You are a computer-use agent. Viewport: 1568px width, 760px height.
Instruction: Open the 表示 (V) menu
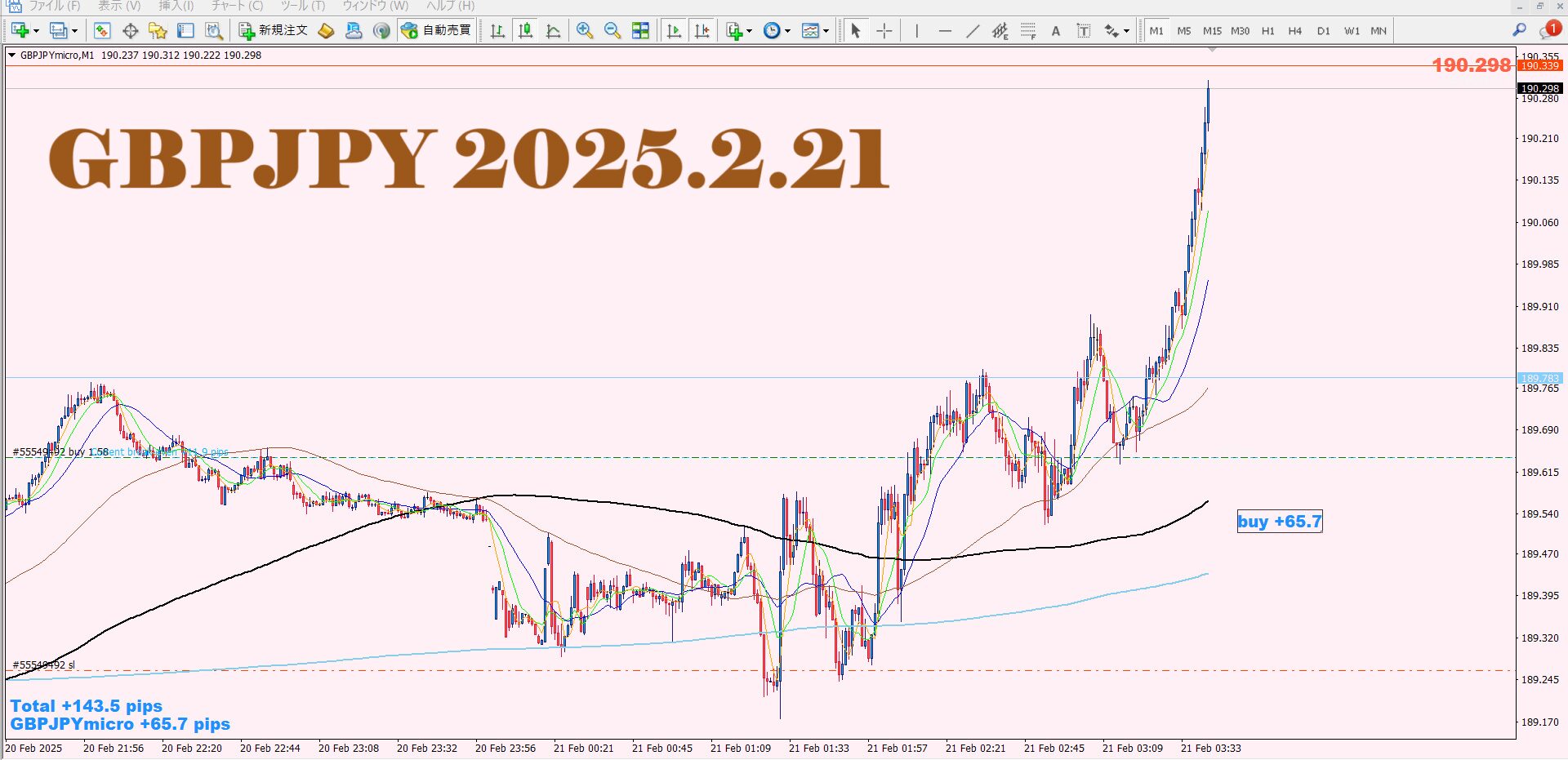[119, 6]
